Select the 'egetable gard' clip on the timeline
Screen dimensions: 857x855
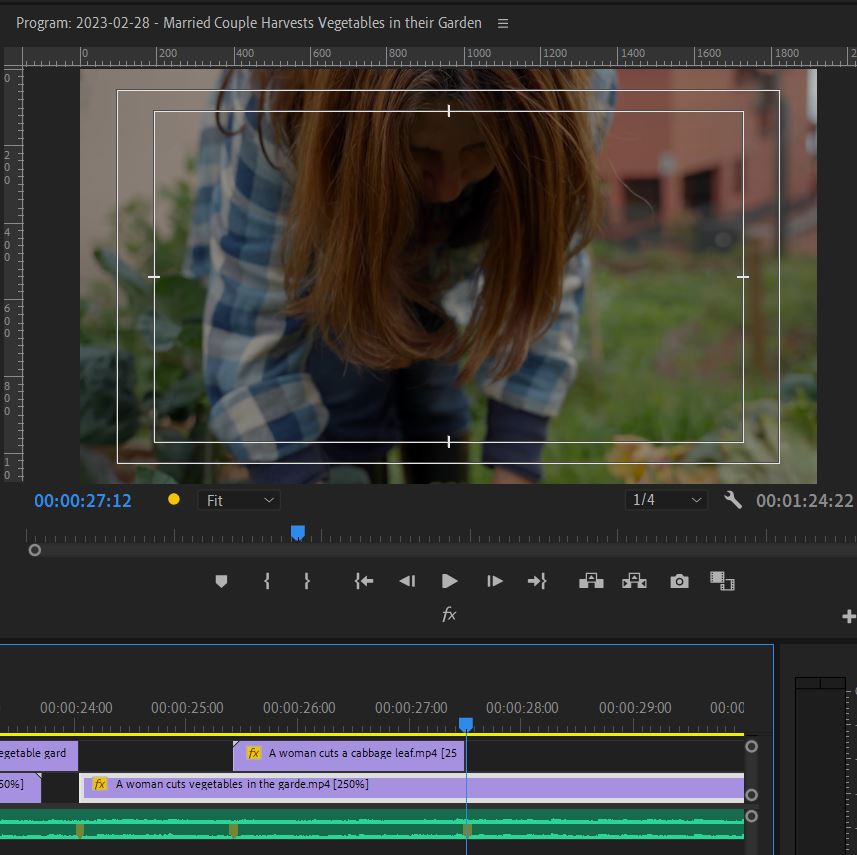[39, 756]
